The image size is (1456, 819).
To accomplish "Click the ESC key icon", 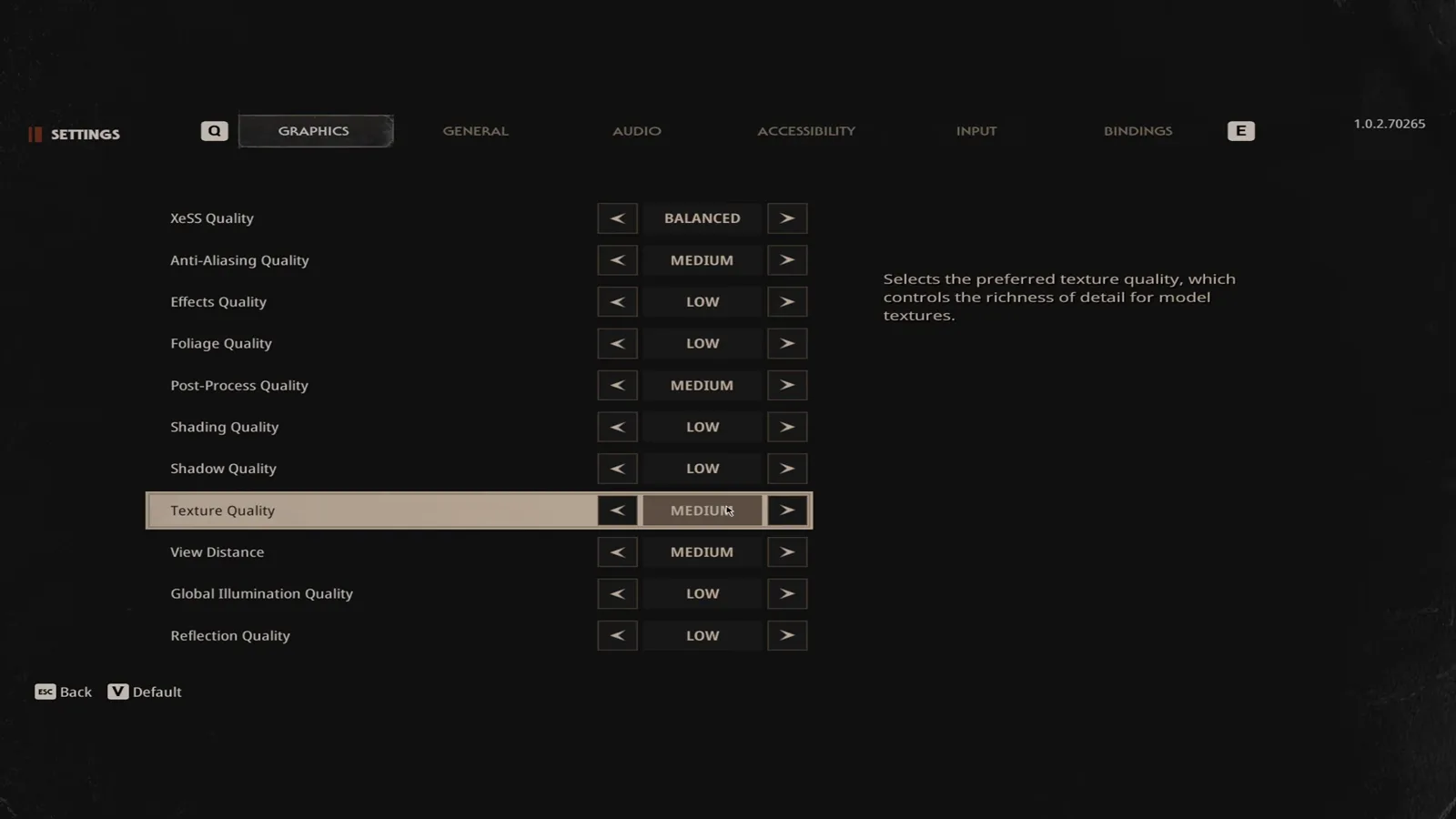I will (x=45, y=692).
